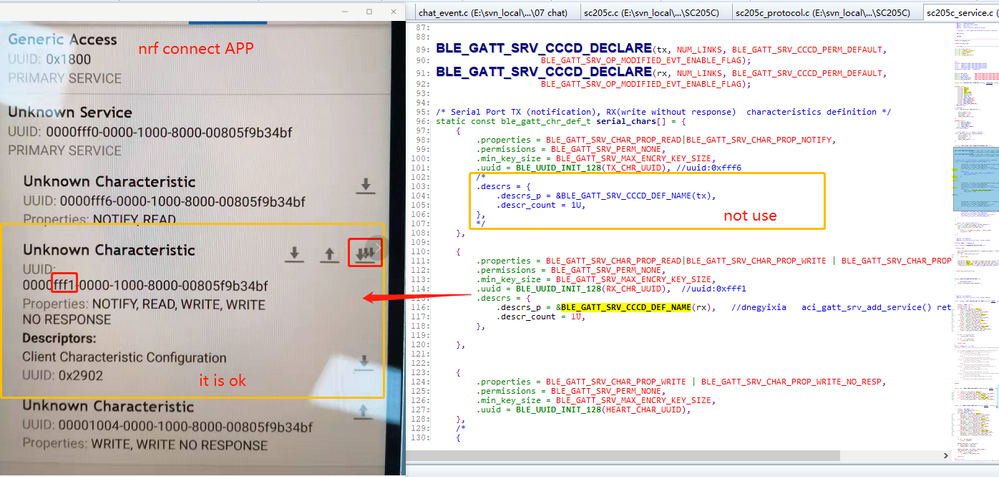Switch to sc205c.c tab

pyautogui.click(x=653, y=12)
